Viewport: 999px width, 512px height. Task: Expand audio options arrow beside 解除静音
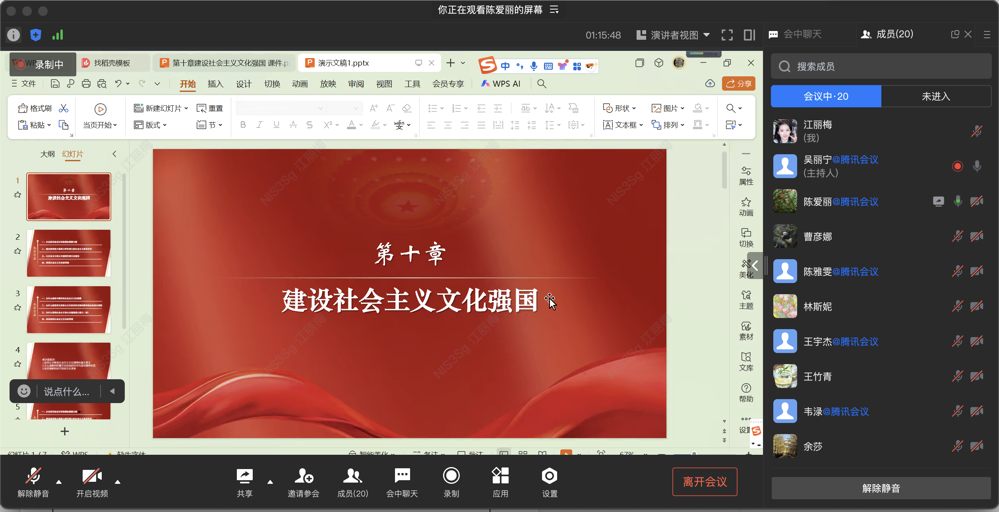59,482
